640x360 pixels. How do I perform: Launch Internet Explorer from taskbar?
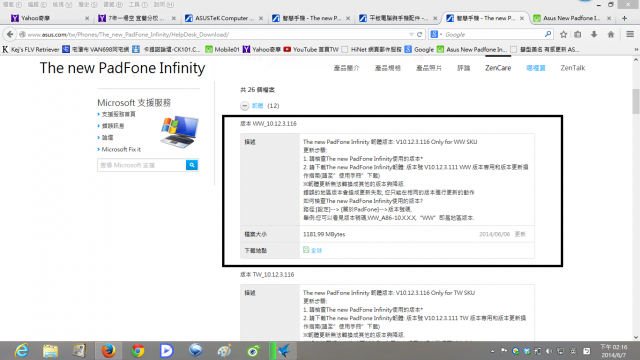click(x=21, y=351)
